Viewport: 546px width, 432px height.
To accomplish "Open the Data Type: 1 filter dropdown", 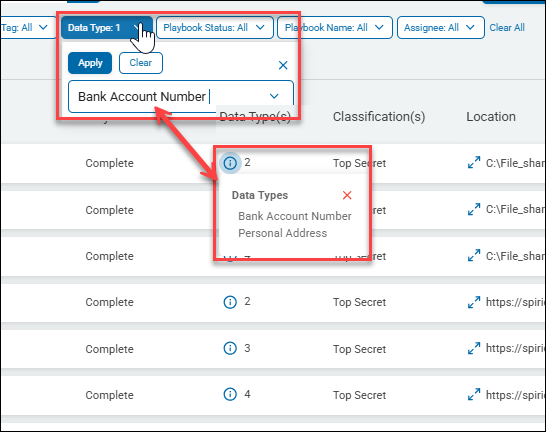I will point(107,28).
